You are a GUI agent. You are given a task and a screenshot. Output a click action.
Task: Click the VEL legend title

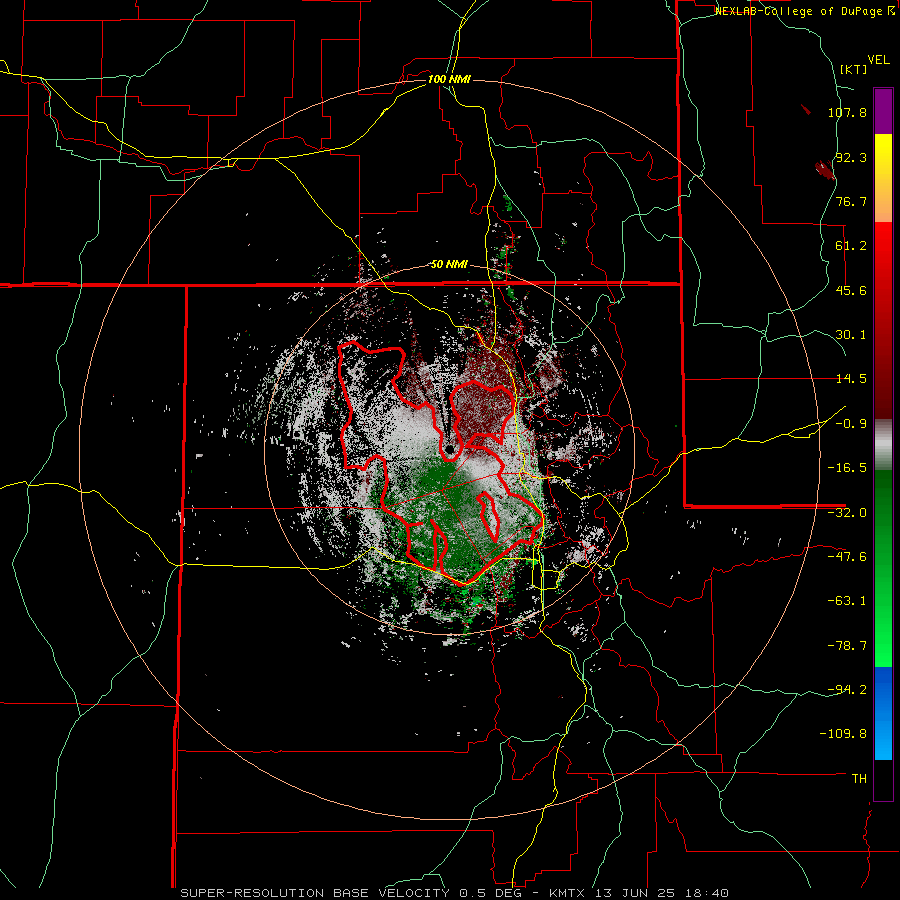[878, 60]
